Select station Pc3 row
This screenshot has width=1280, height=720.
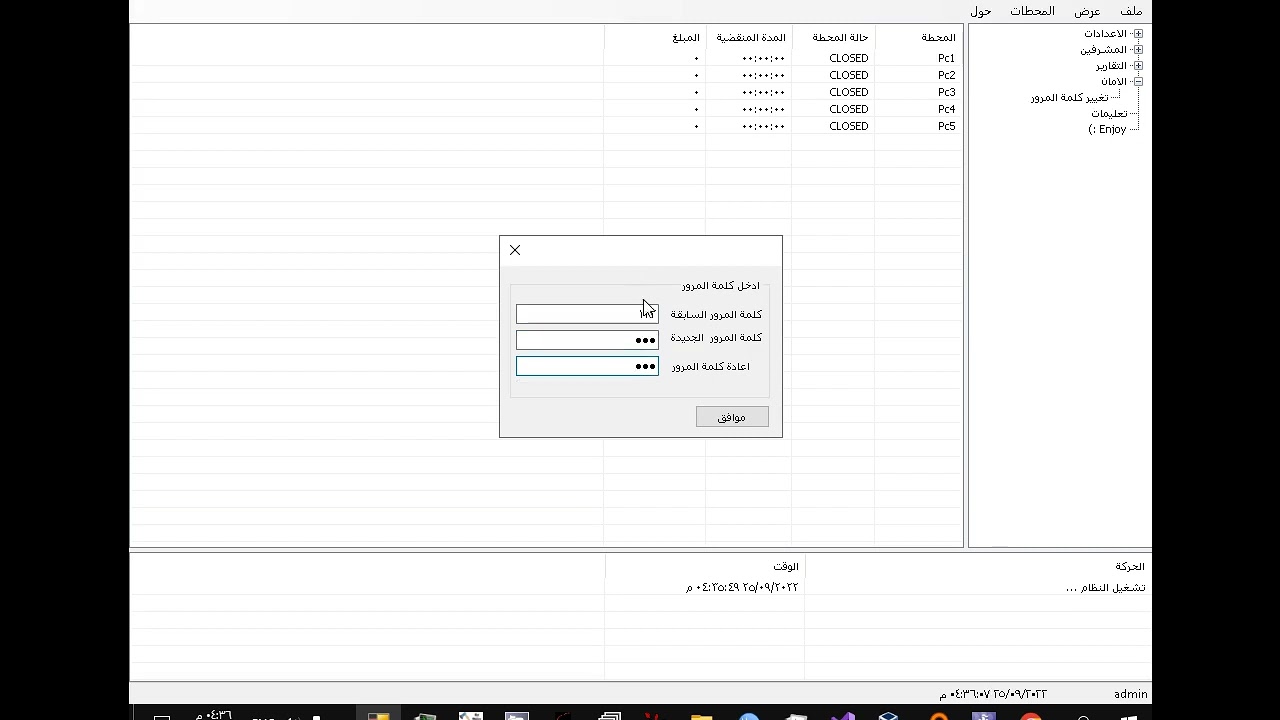[x=546, y=92]
